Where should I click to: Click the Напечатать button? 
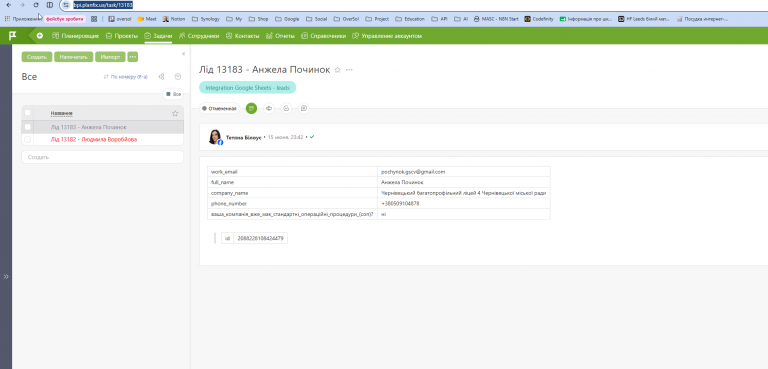click(73, 57)
